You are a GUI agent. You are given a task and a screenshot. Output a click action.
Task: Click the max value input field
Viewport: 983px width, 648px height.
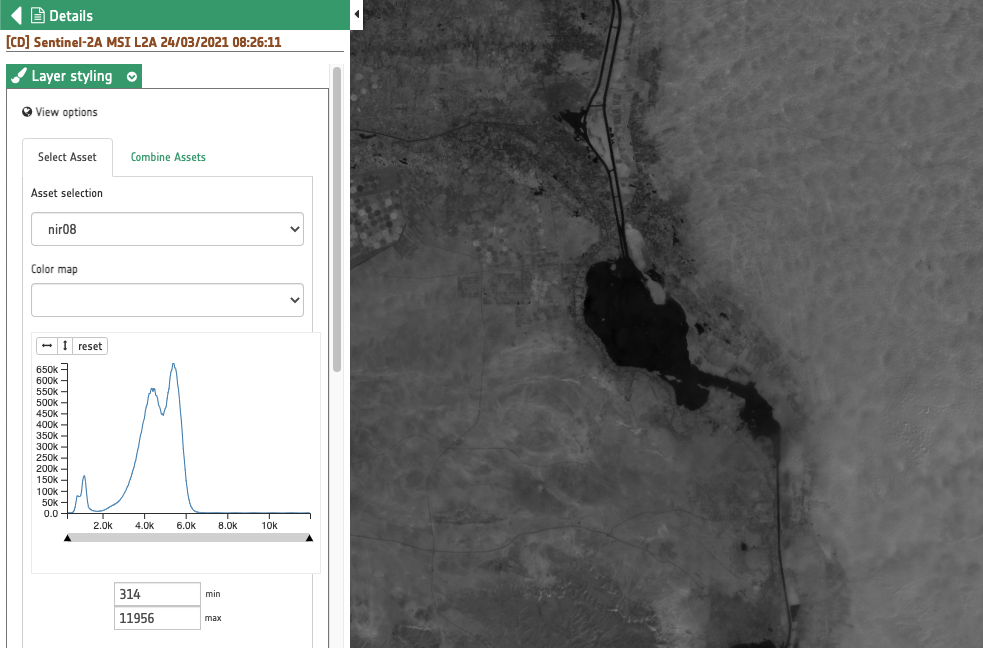157,618
